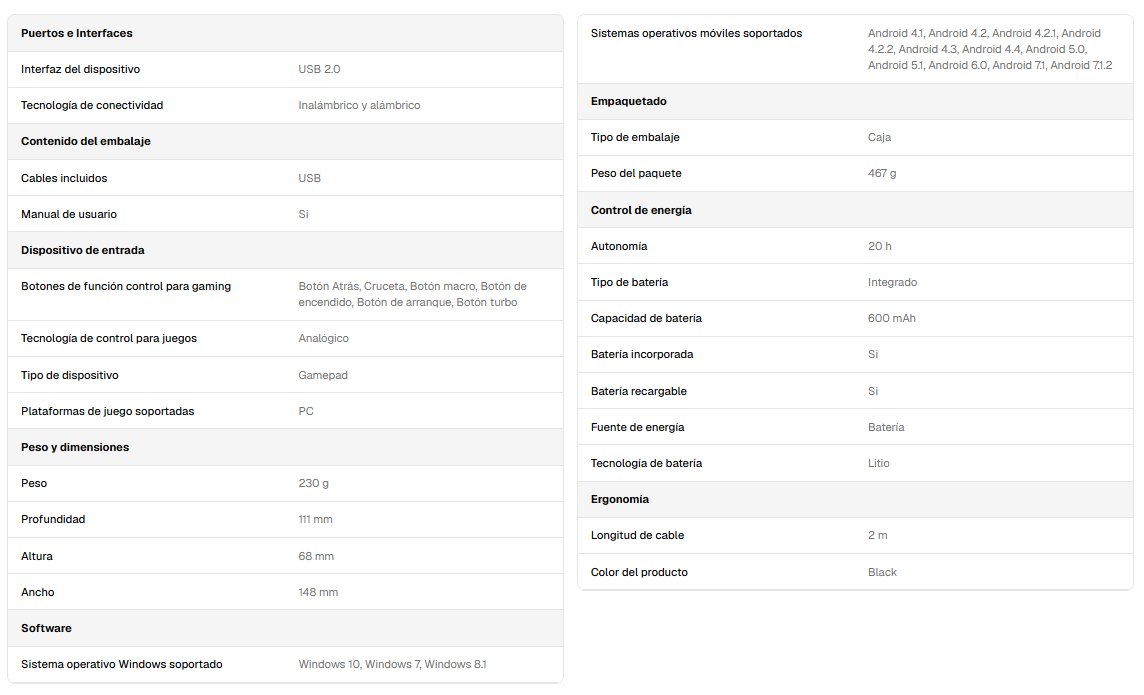Click the Tecnología de conectividad row label
This screenshot has width=1144, height=695.
[92, 105]
